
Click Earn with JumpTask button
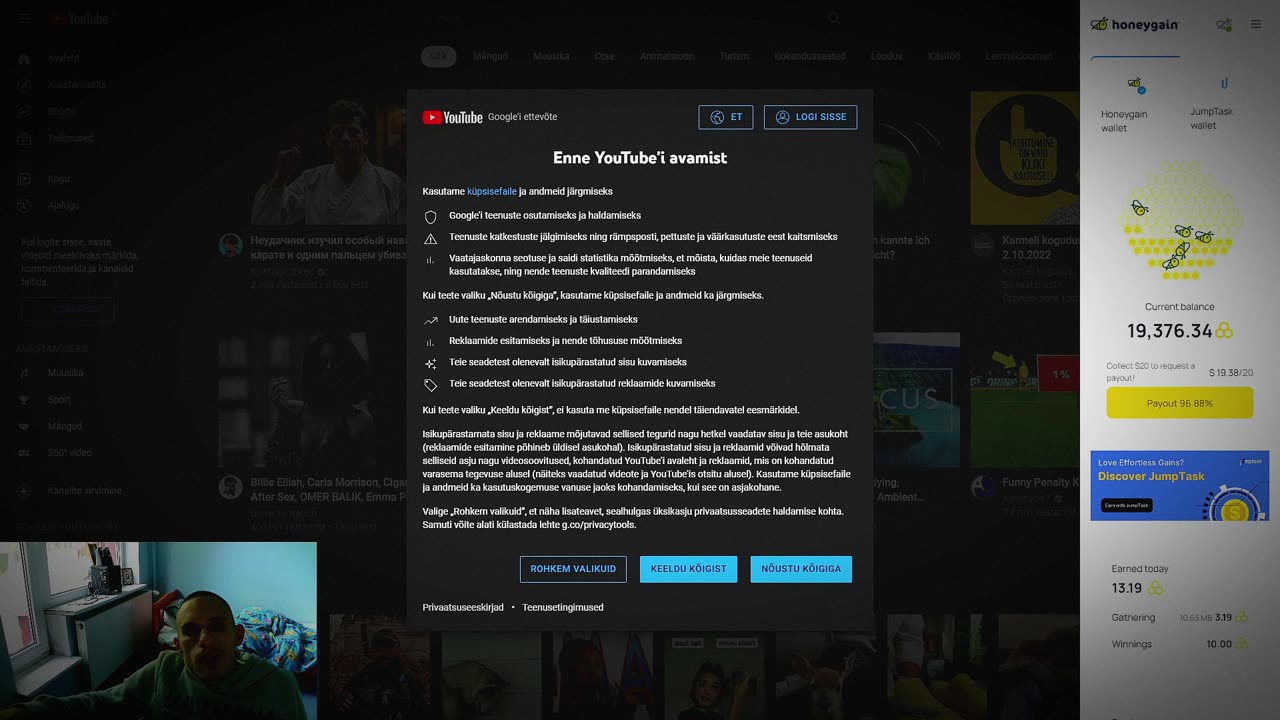pyautogui.click(x=1127, y=505)
